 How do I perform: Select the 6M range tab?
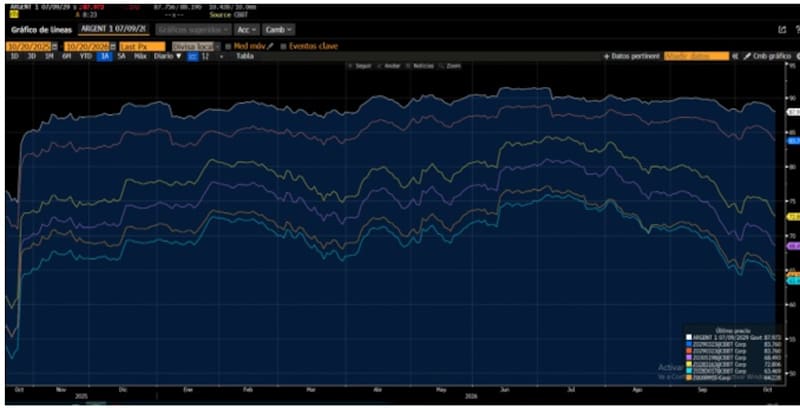(67, 56)
